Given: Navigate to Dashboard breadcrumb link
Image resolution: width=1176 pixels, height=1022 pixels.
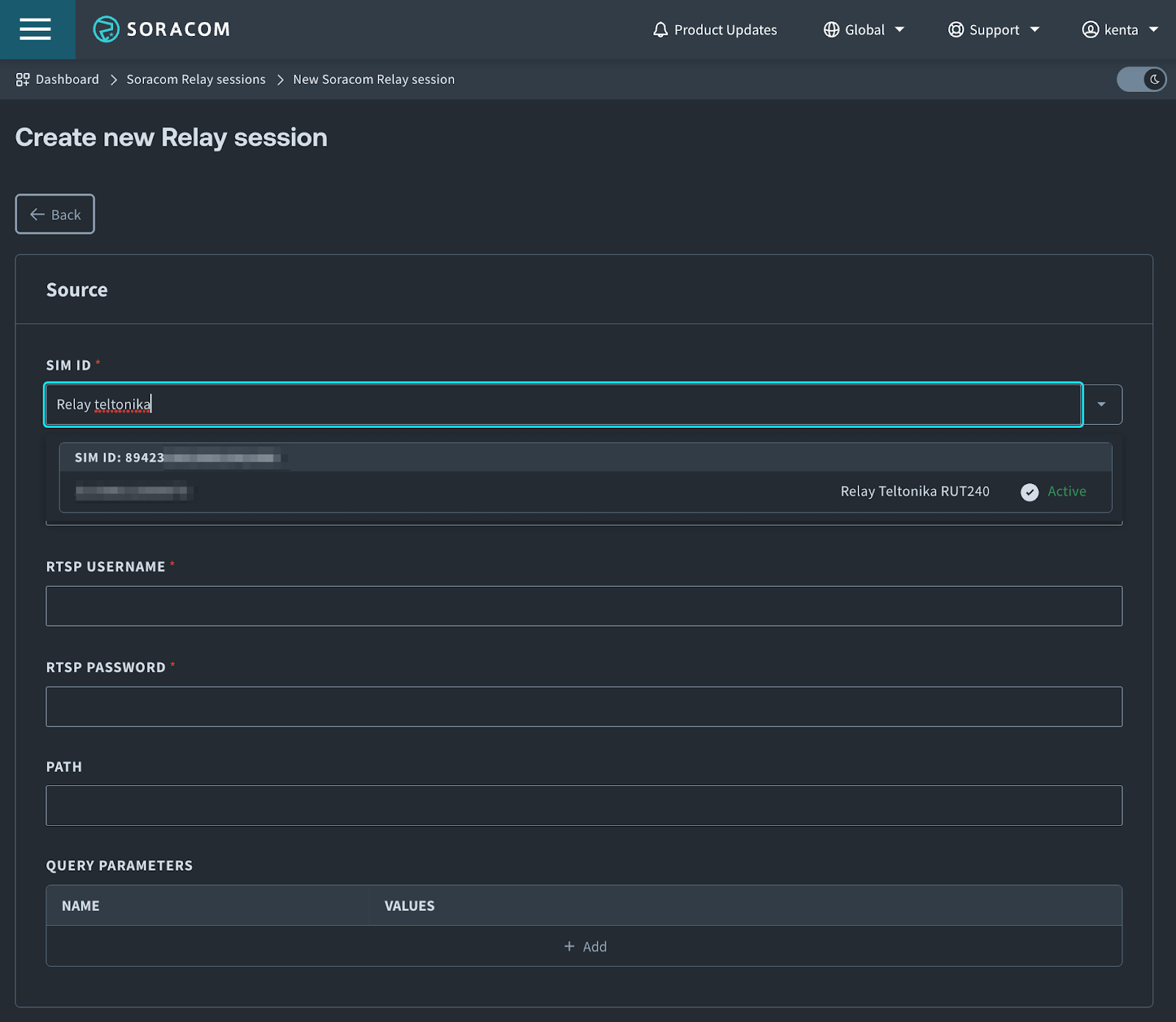Looking at the screenshot, I should (67, 79).
